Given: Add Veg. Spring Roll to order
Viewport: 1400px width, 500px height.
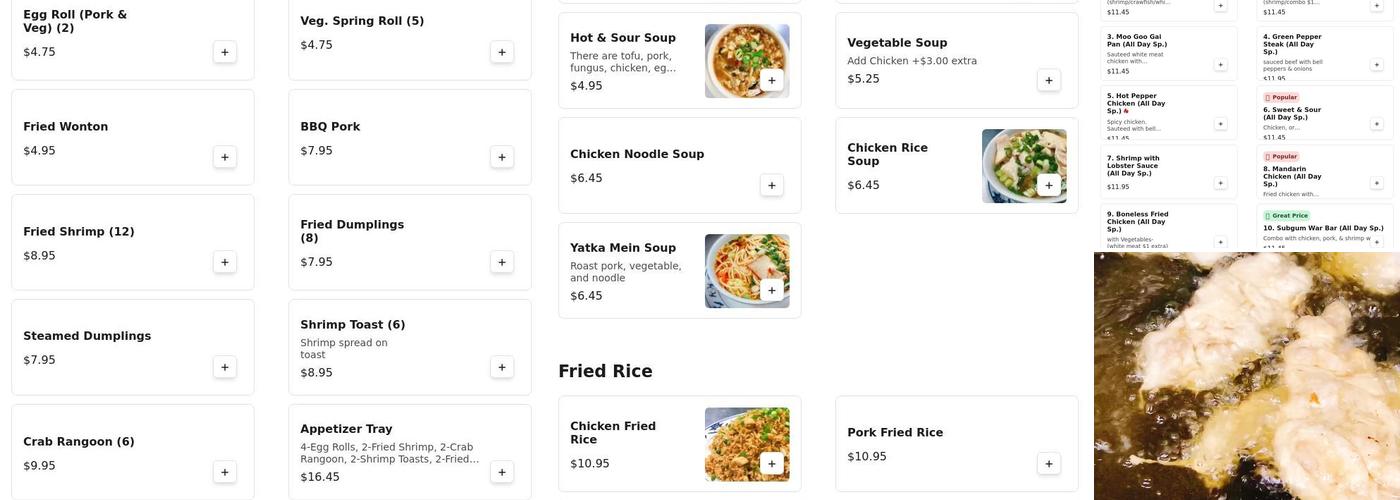Looking at the screenshot, I should 502,52.
